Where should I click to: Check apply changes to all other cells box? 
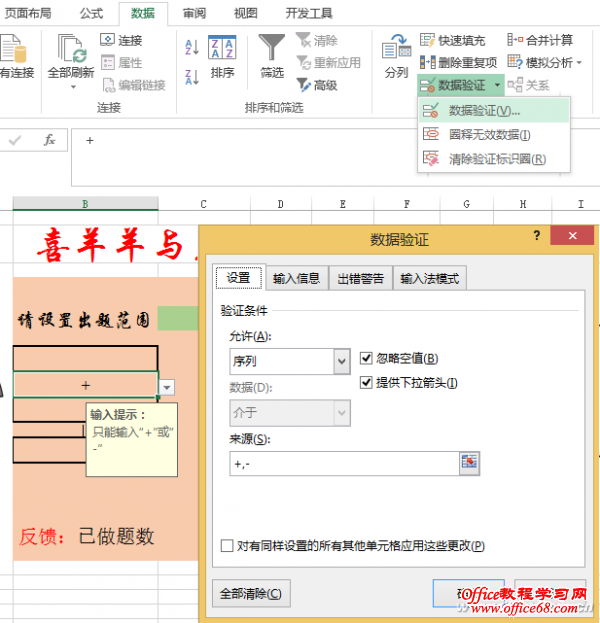[x=227, y=545]
